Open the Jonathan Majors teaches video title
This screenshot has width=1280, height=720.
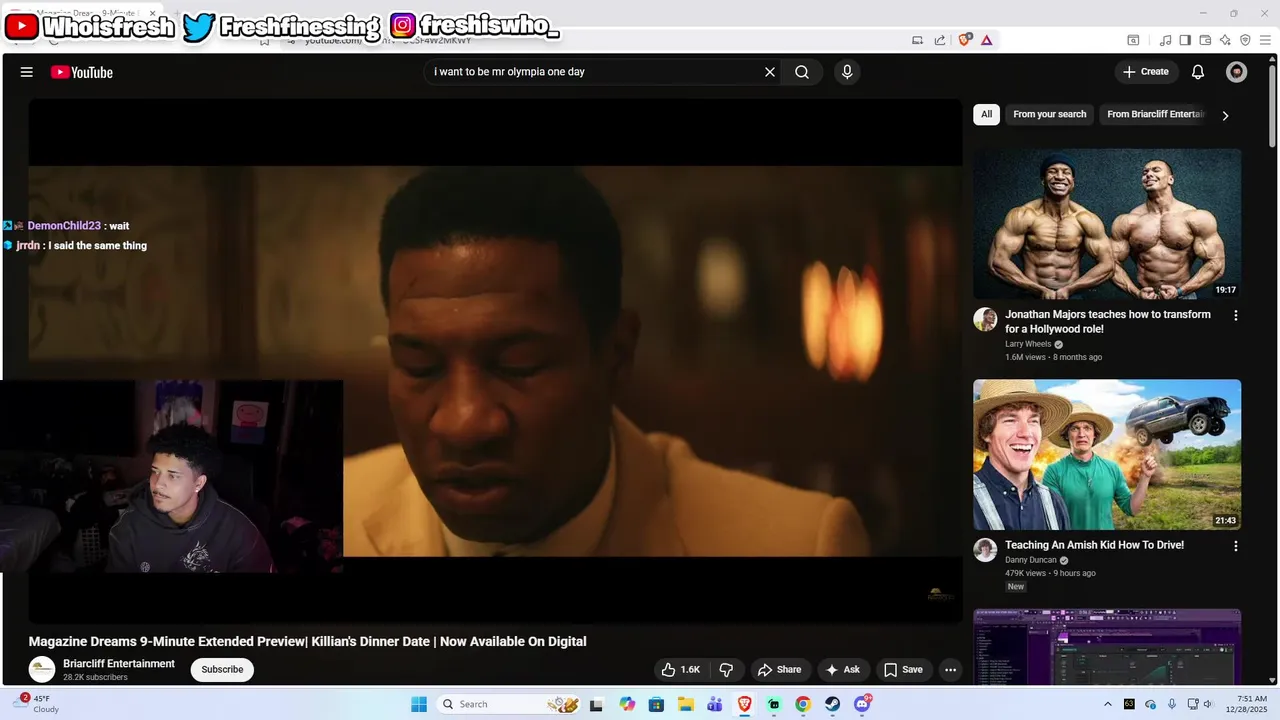pyautogui.click(x=1108, y=321)
